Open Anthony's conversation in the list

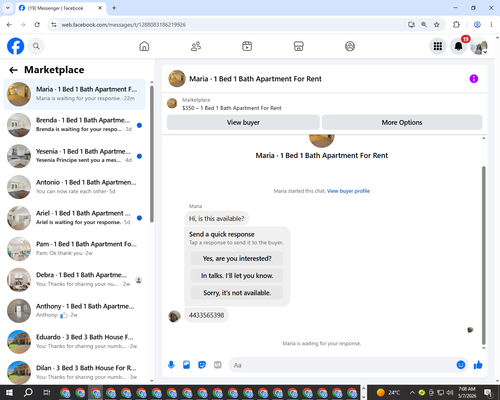coord(74,311)
